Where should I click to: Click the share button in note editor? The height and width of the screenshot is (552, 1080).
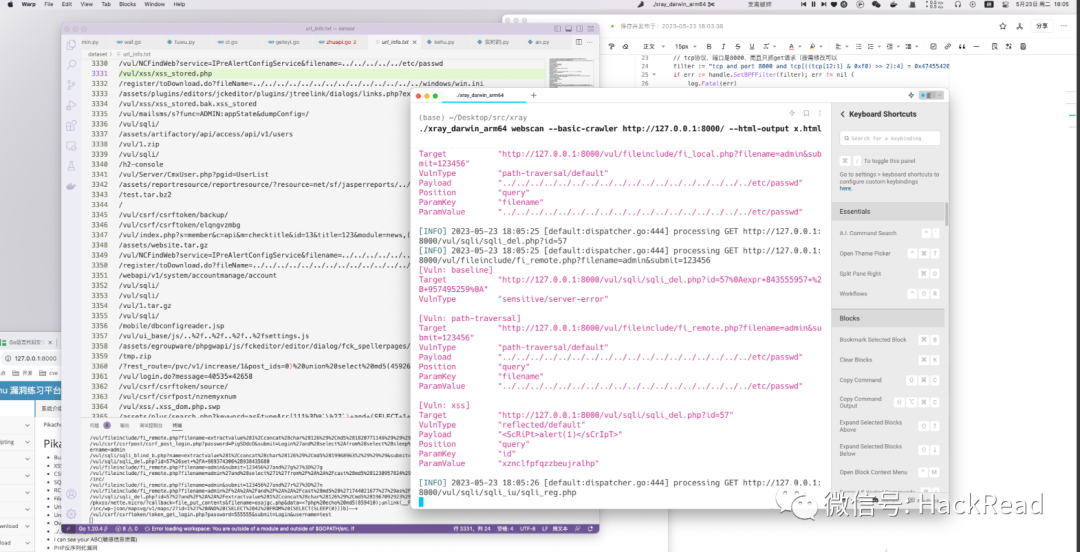[1041, 26]
